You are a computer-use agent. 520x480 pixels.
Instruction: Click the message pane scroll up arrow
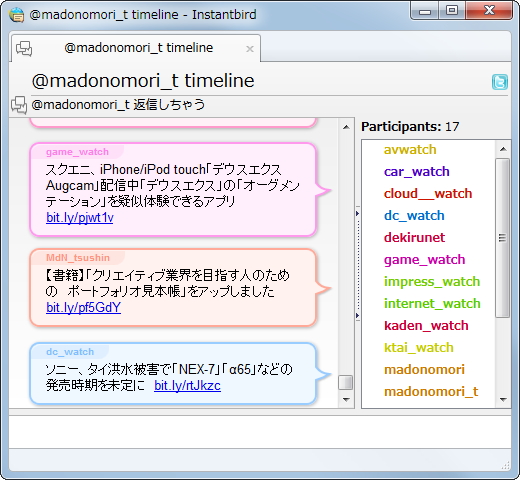(346, 127)
